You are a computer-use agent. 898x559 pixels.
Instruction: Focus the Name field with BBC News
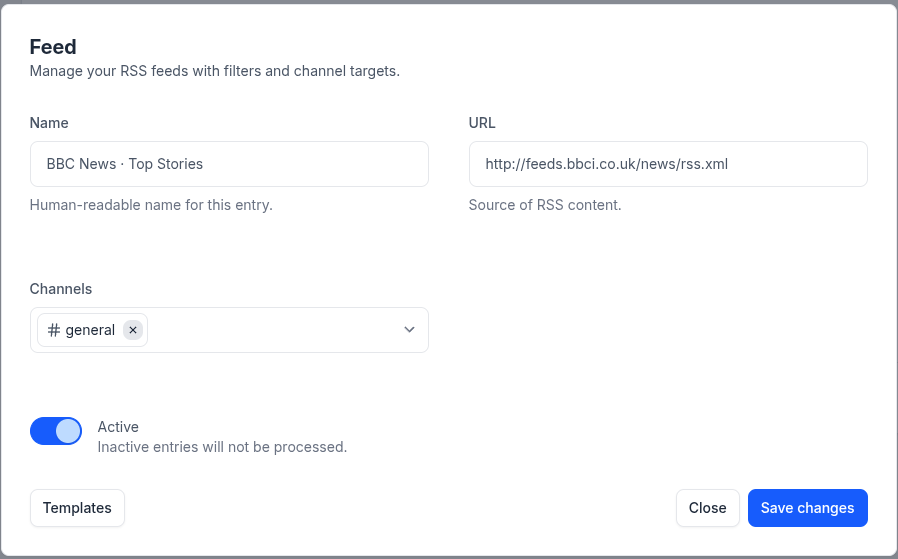[229, 164]
